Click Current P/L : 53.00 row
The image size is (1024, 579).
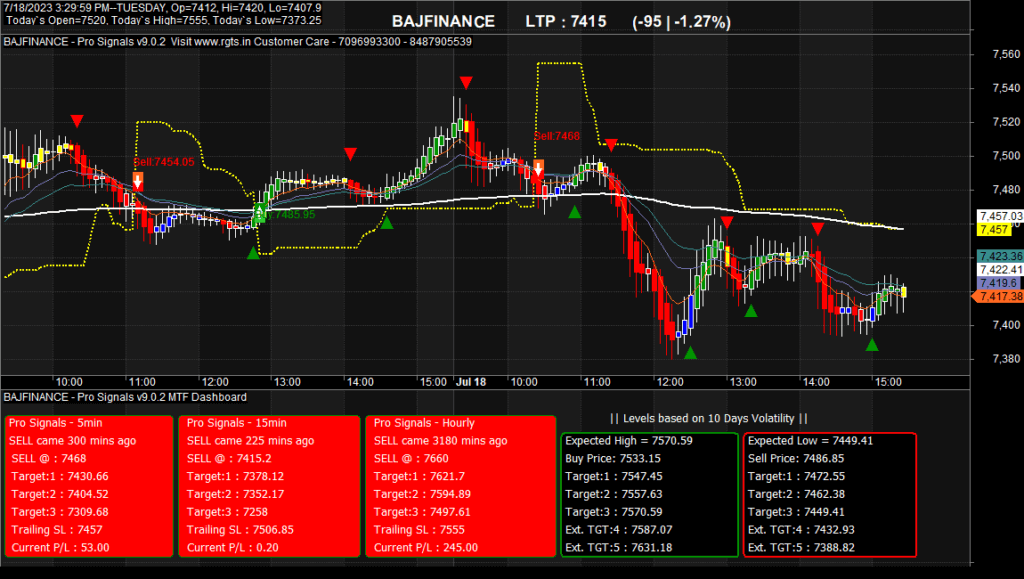click(x=60, y=548)
